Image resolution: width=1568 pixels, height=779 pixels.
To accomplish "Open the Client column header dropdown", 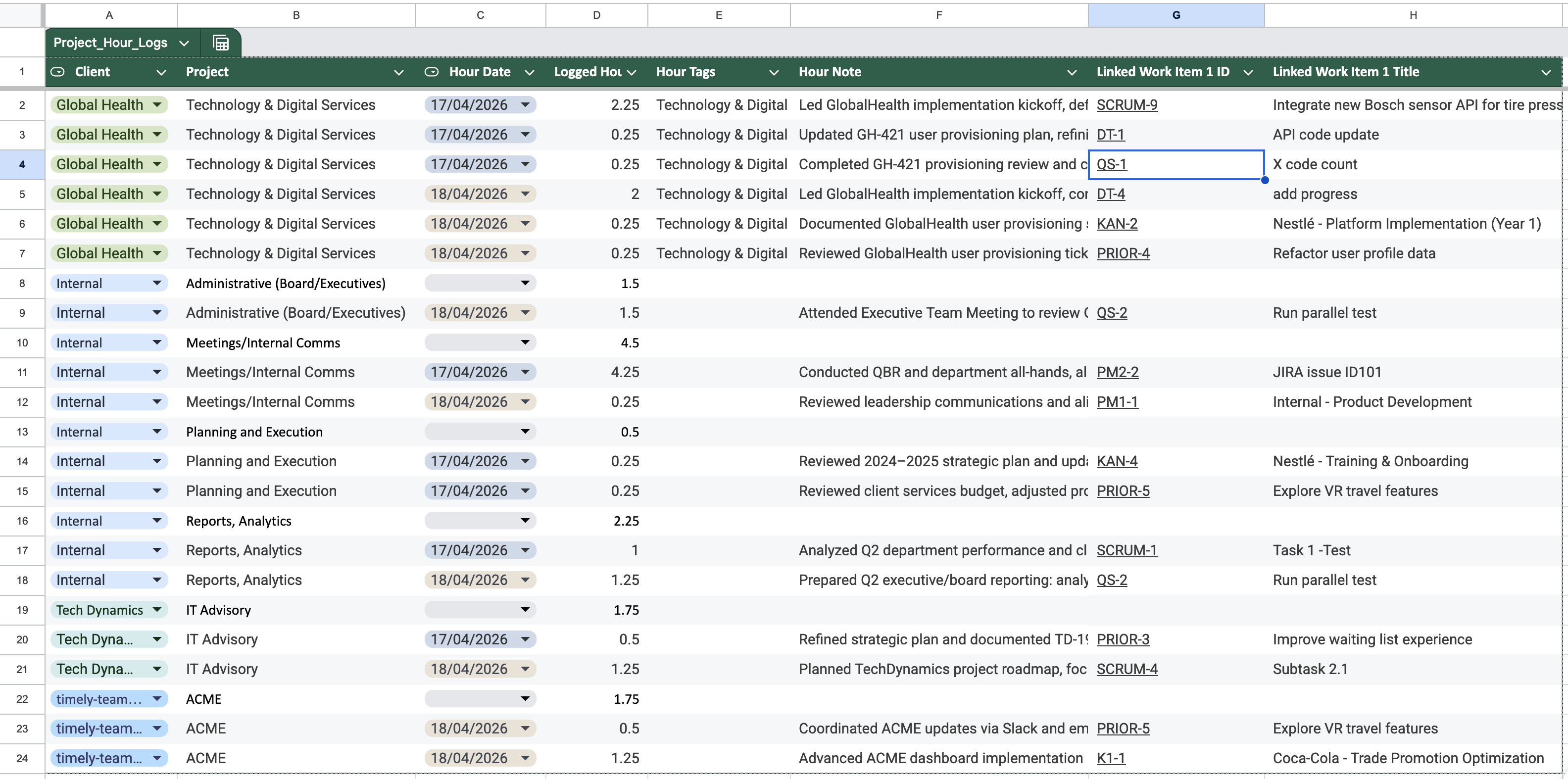I will click(x=161, y=72).
